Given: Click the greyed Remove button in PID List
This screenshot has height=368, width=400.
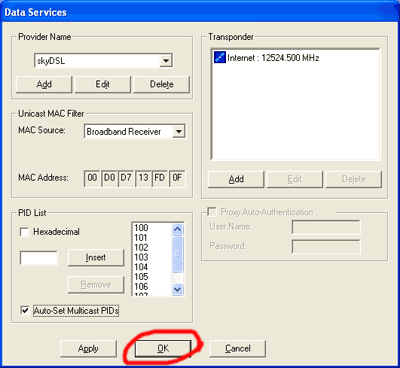Looking at the screenshot, I should pyautogui.click(x=96, y=285).
